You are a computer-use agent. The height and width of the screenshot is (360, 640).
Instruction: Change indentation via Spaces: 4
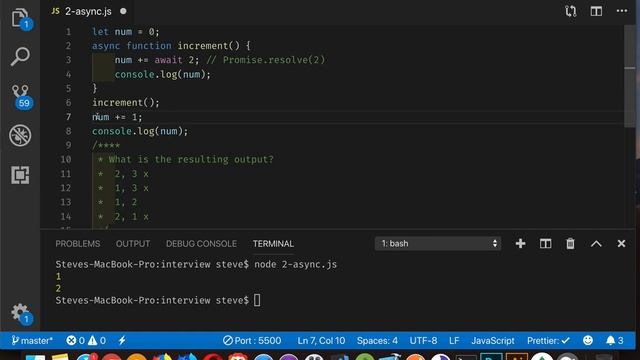coord(377,340)
